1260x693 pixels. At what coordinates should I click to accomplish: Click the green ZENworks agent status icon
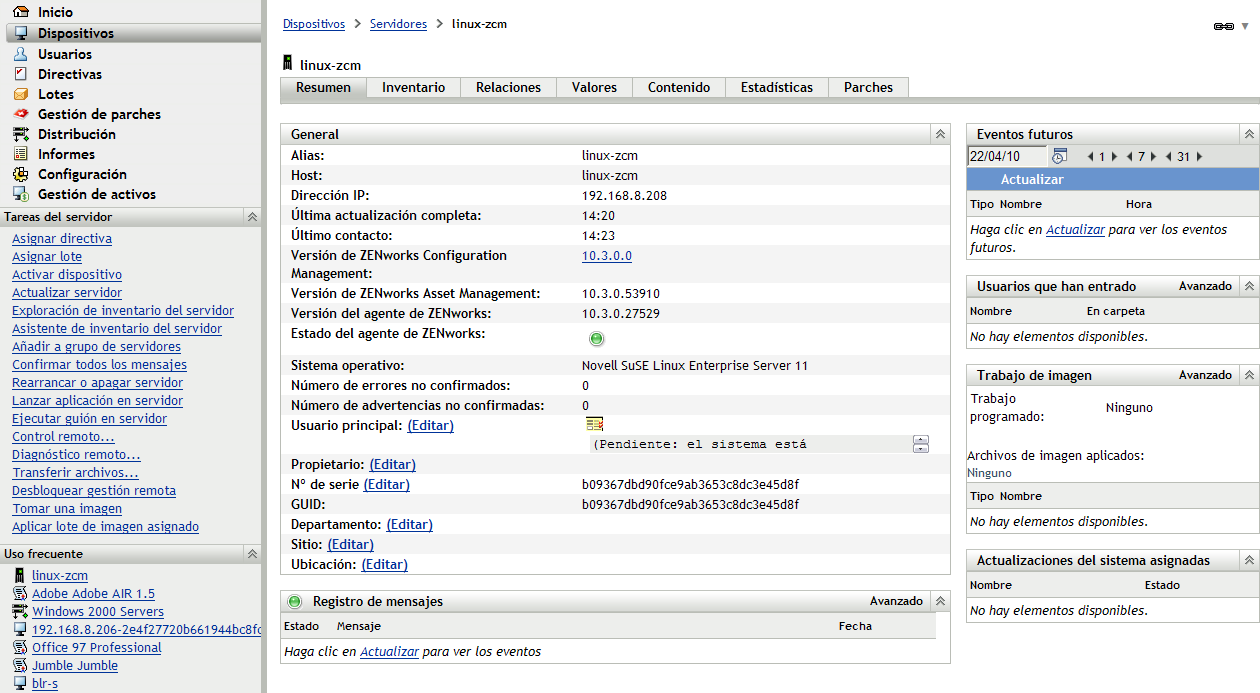point(597,338)
